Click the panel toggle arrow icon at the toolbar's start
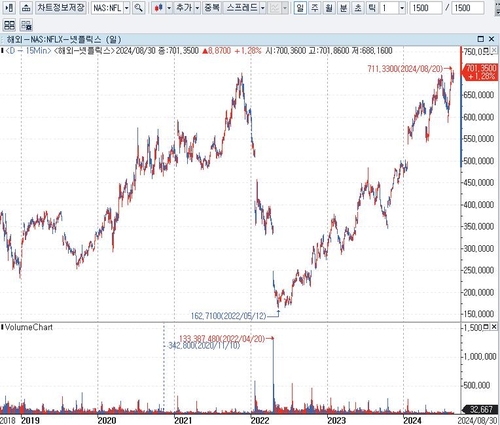500x425 pixels. (9, 8)
